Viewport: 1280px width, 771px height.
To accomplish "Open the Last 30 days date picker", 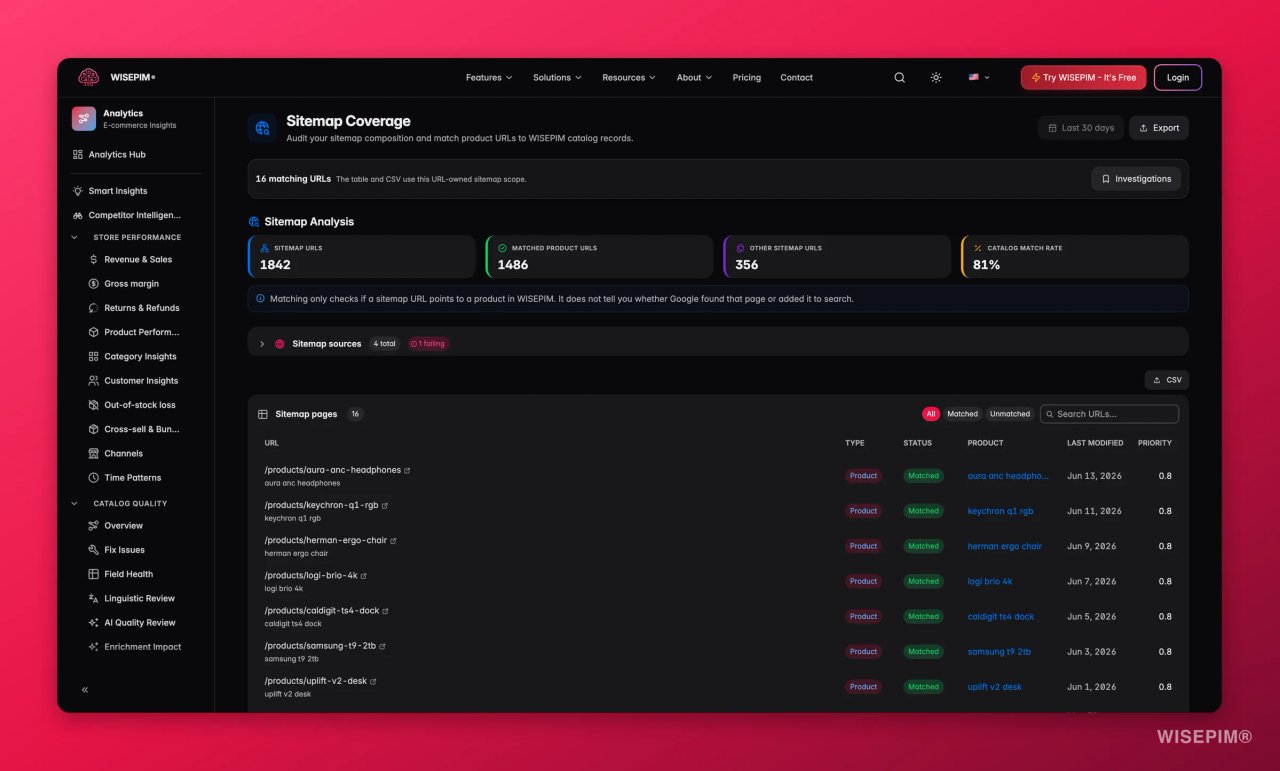I will click(1081, 128).
